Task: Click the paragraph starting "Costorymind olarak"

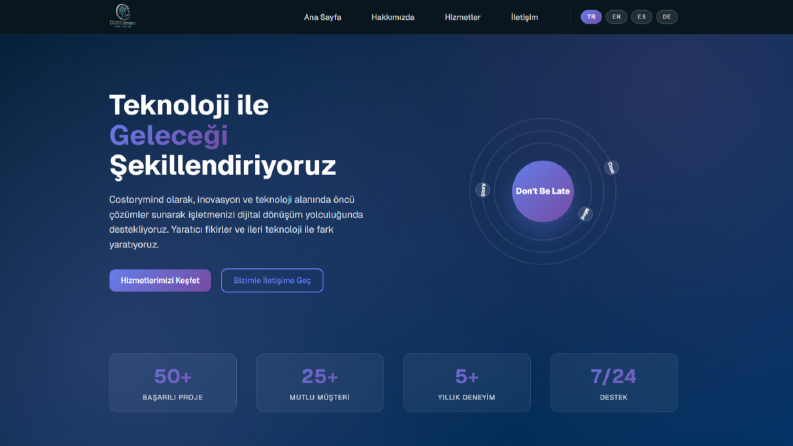Action: (x=236, y=222)
